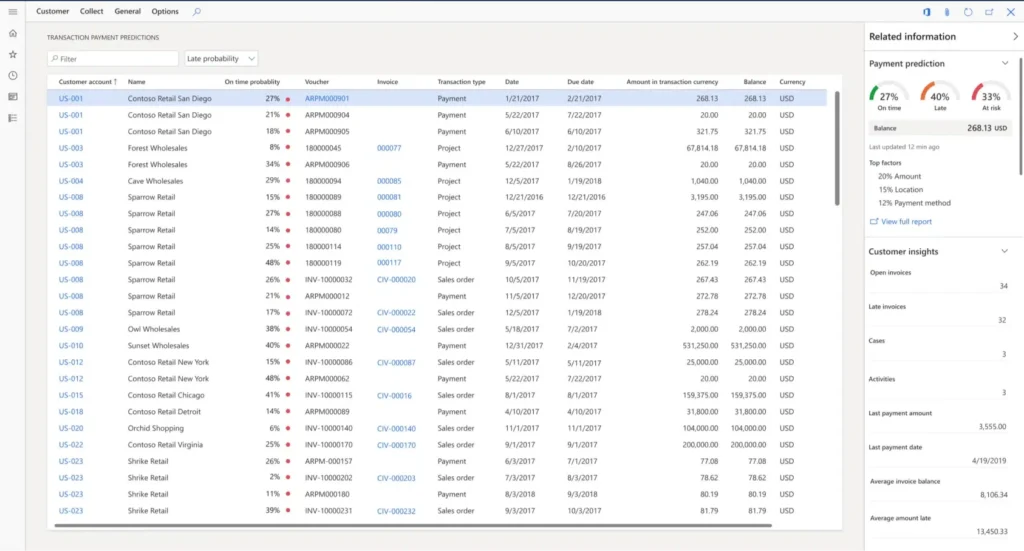Open Modules list icon in sidebar

12,118
